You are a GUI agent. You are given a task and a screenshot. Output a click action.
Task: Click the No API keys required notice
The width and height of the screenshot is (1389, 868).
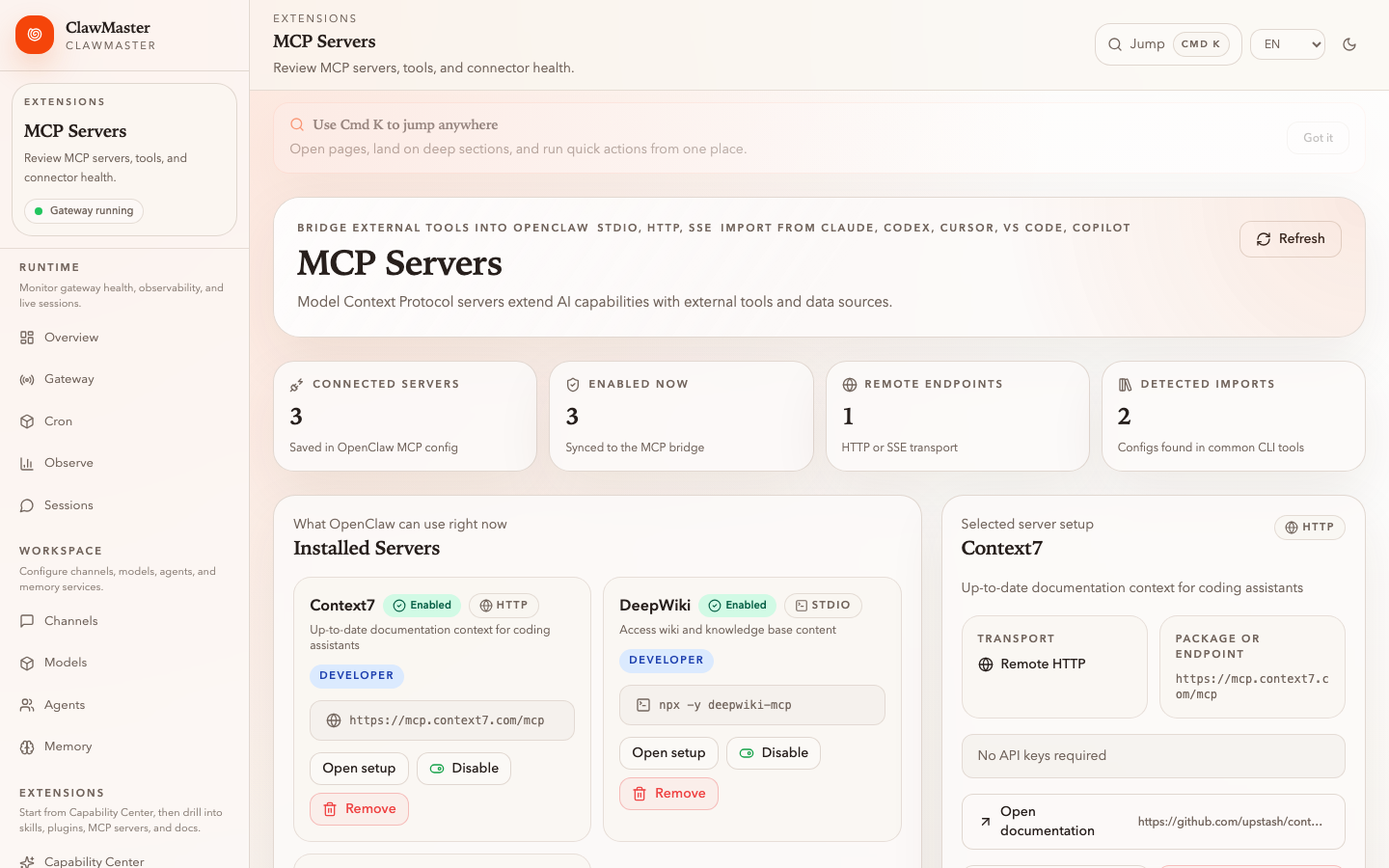point(1154,756)
